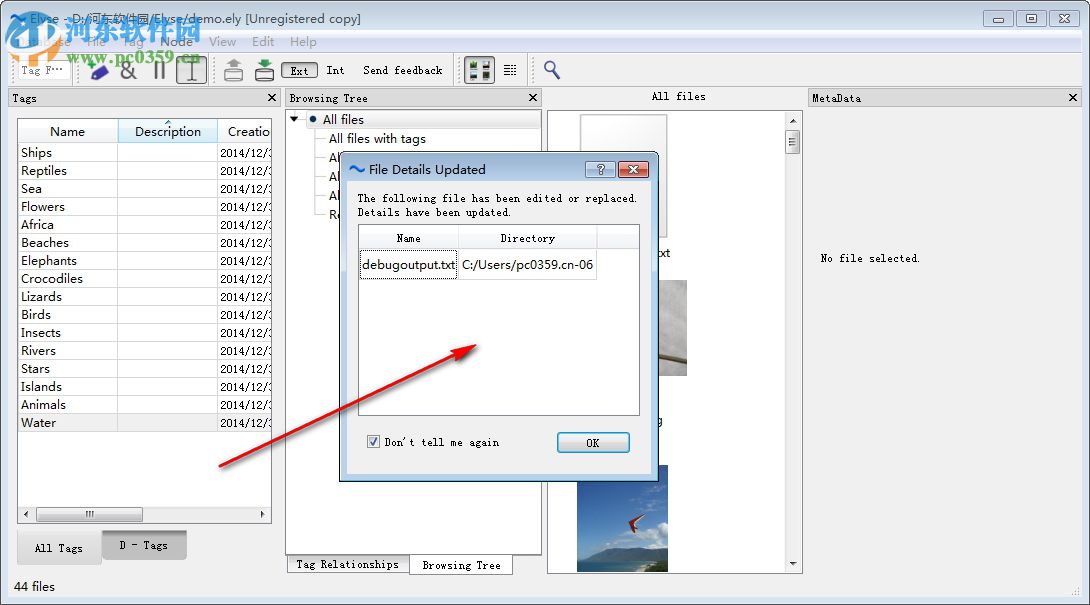
Task: Close the Tags panel
Action: pyautogui.click(x=272, y=97)
